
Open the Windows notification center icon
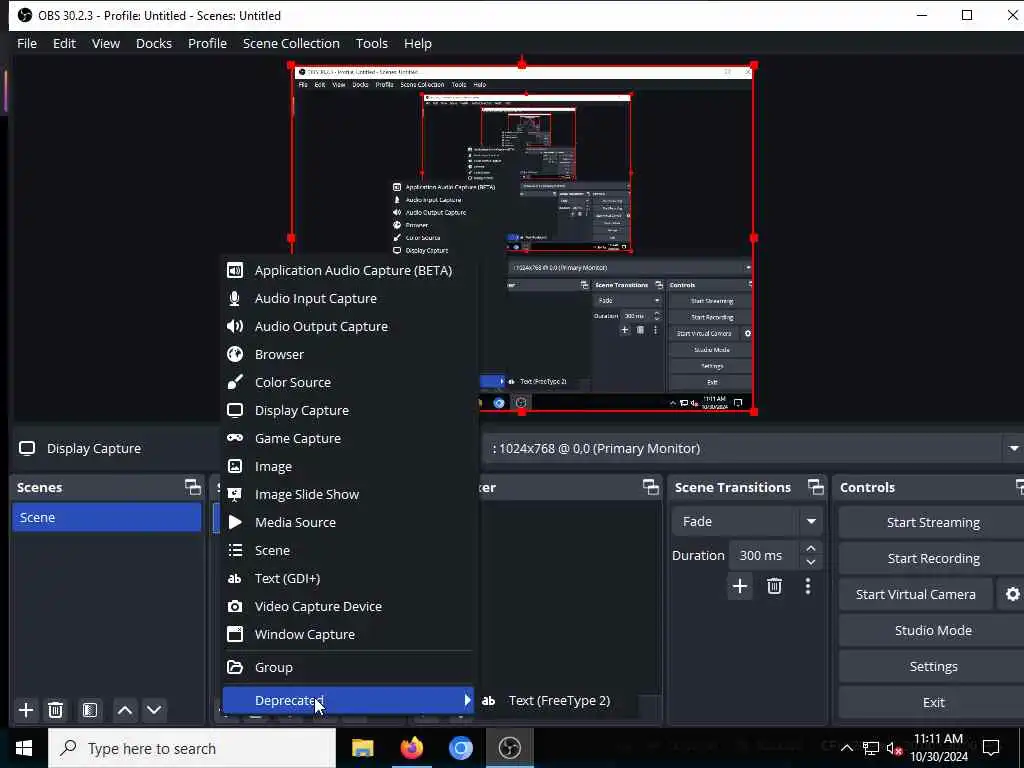[991, 748]
